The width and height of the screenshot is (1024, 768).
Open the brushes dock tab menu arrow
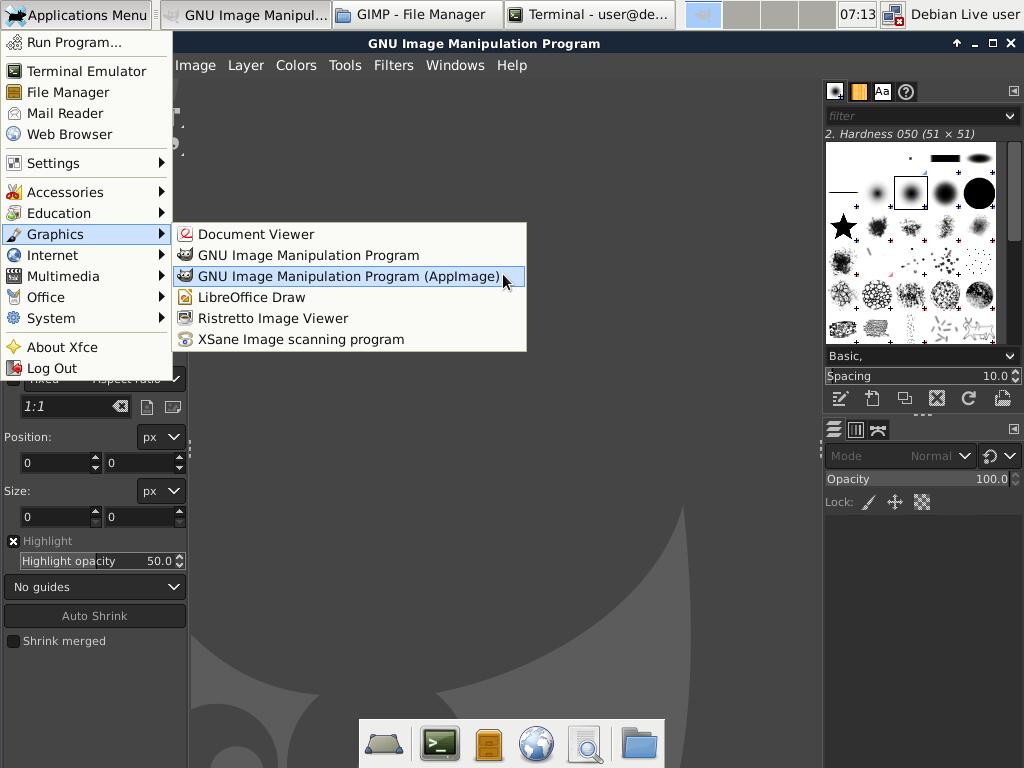point(1014,91)
